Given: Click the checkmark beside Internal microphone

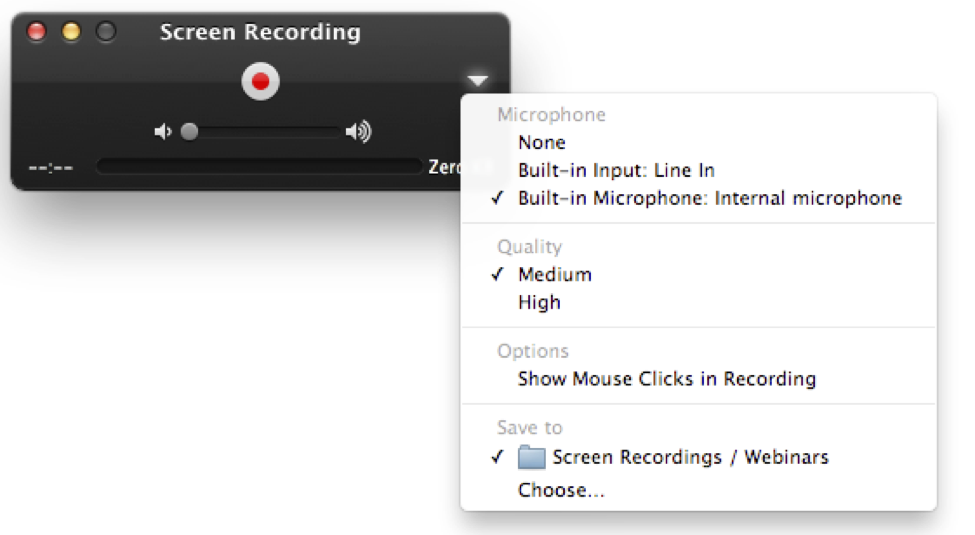Looking at the screenshot, I should [x=497, y=198].
